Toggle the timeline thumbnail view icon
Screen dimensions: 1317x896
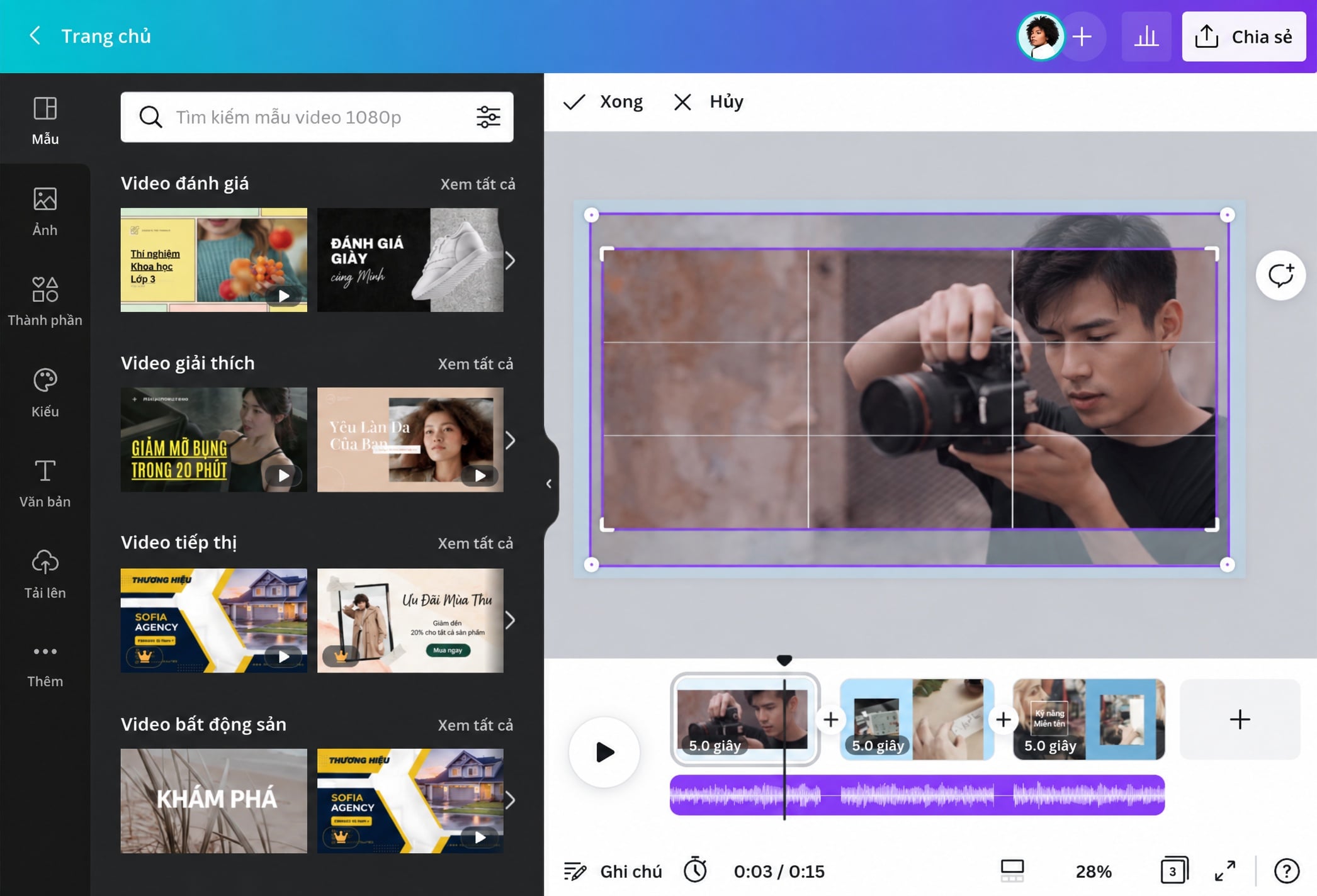click(x=1012, y=871)
